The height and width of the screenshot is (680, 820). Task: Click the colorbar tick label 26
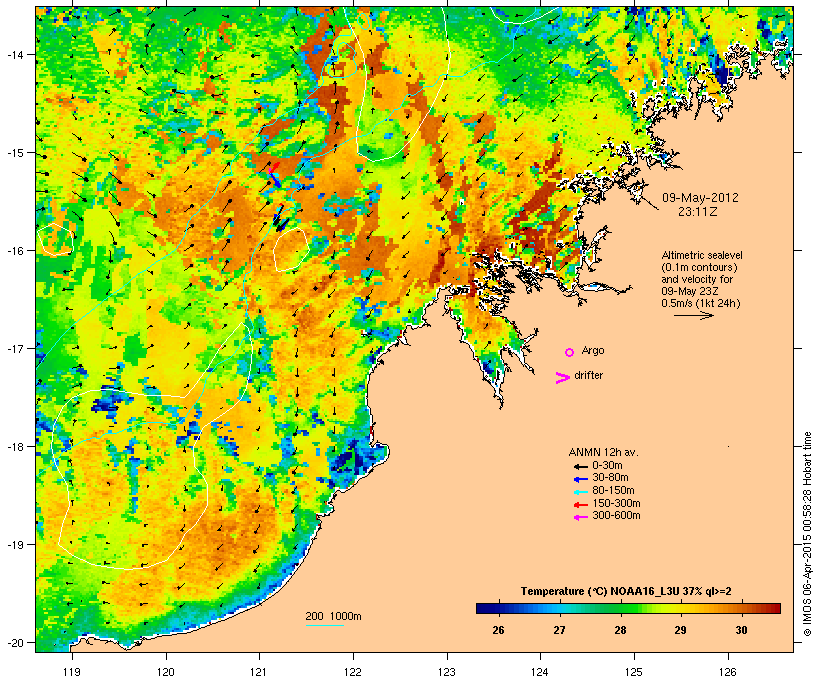[x=498, y=630]
